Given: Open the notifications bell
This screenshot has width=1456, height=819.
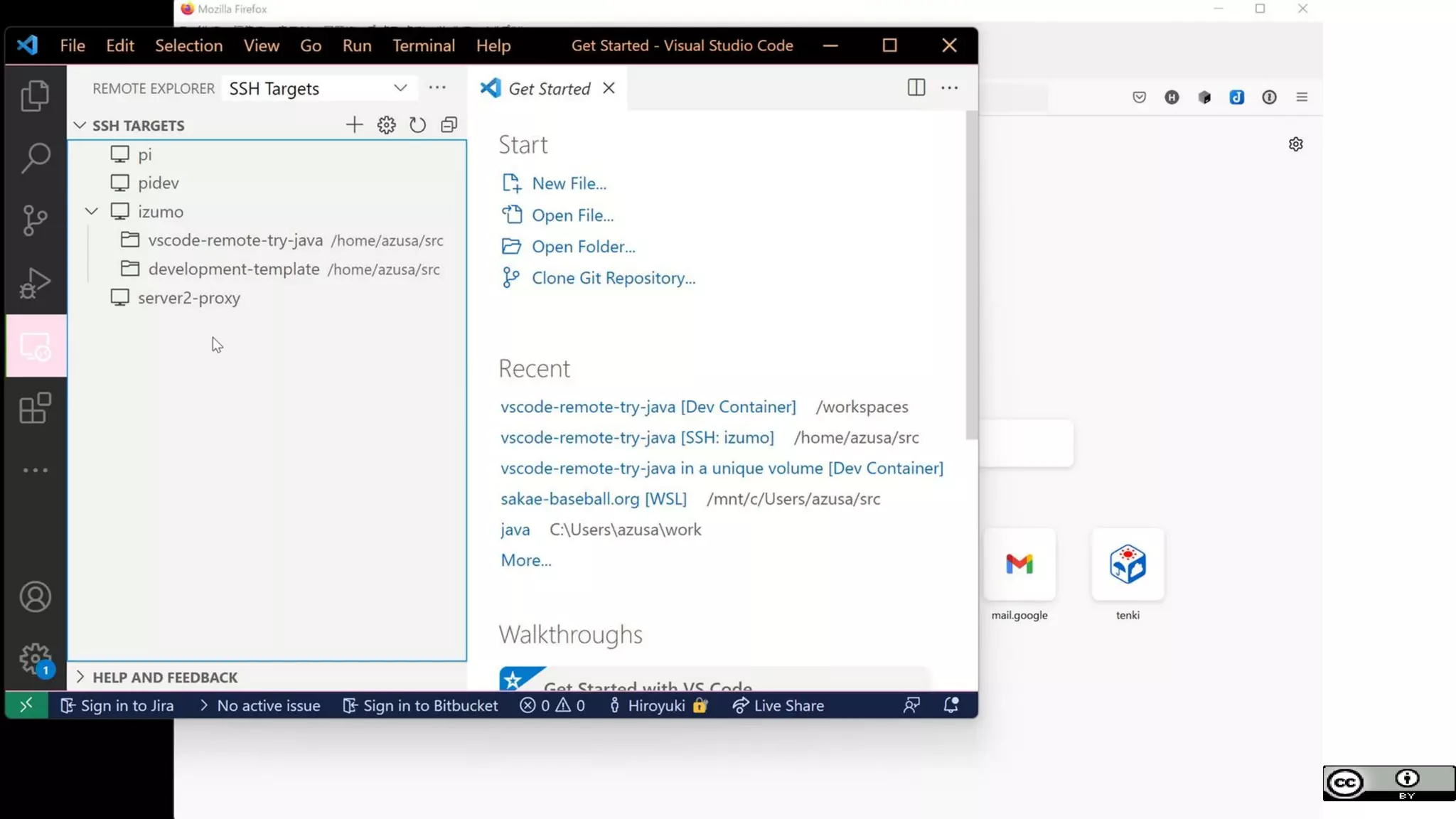Looking at the screenshot, I should (951, 705).
